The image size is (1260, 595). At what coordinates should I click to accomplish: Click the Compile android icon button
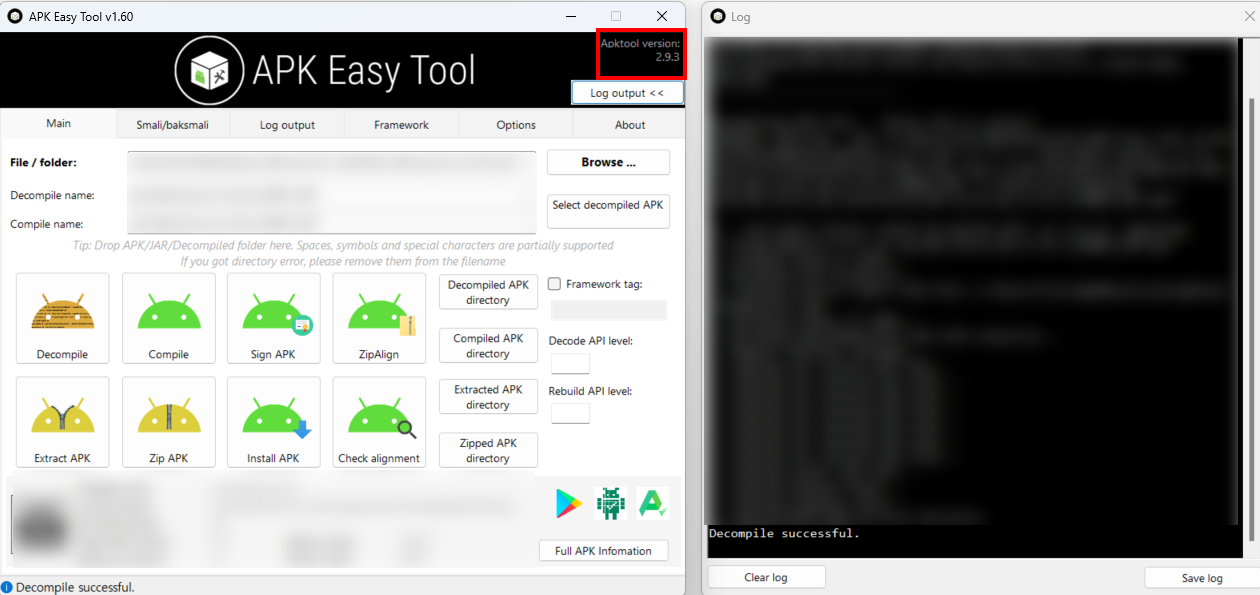168,318
